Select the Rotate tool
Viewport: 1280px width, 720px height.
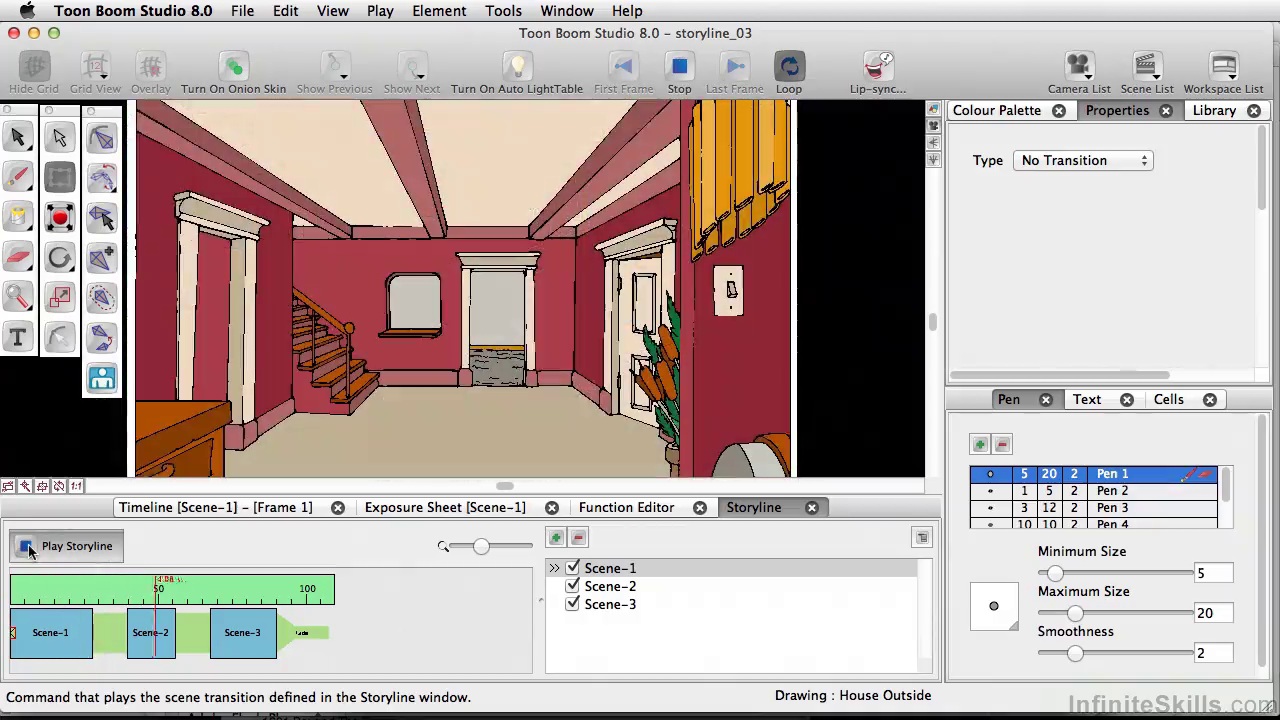click(60, 257)
